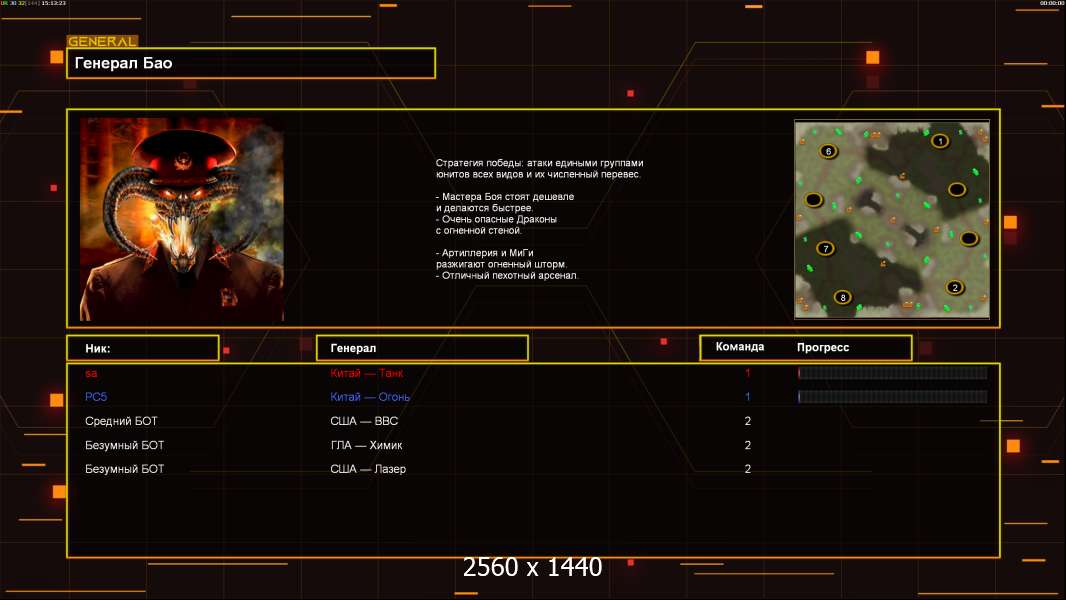Select start position 6 on the map
The width and height of the screenshot is (1066, 600).
[827, 152]
